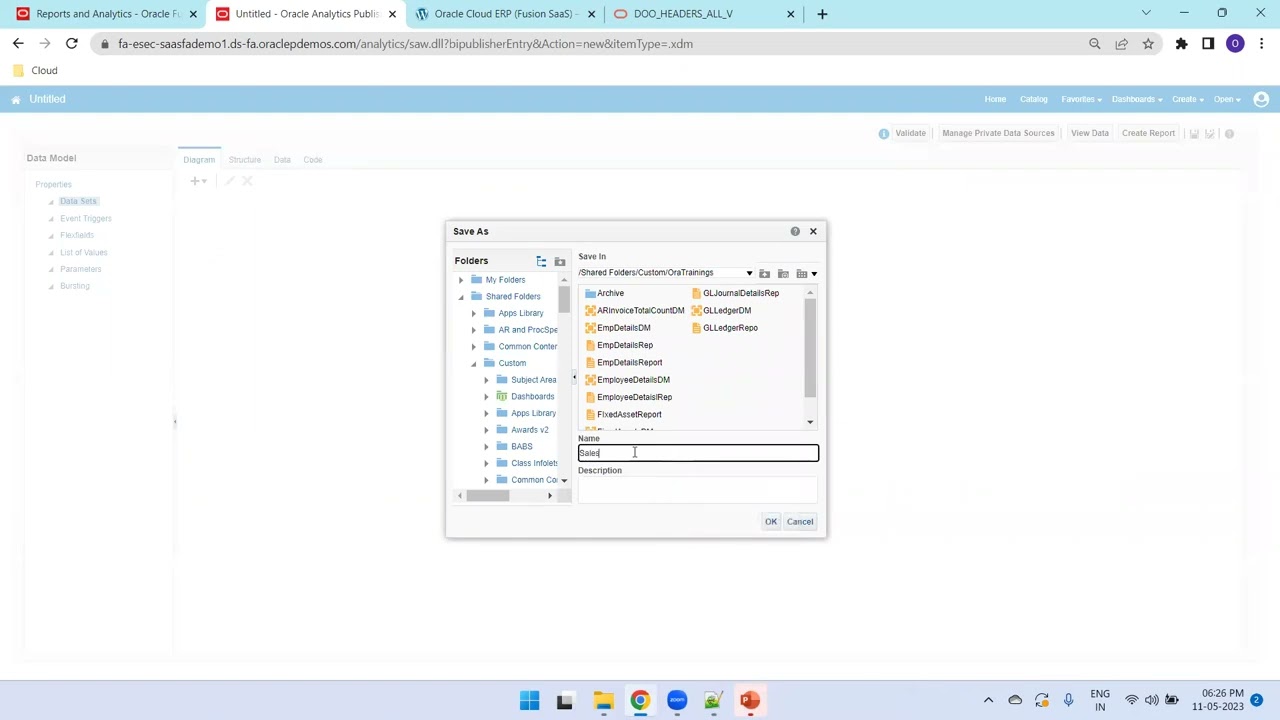Collapse the Custom folder node
This screenshot has height=720, width=1280.
[474, 363]
